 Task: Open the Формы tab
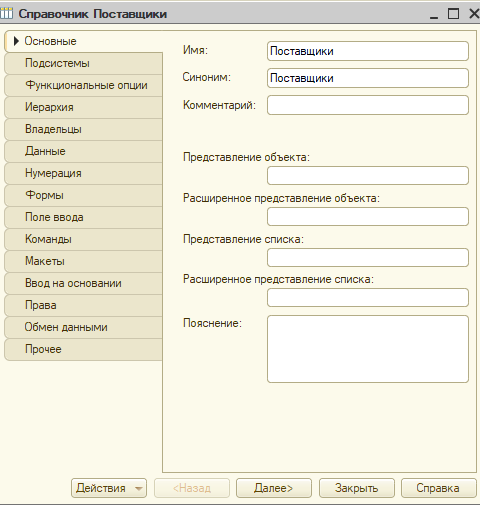[83, 195]
